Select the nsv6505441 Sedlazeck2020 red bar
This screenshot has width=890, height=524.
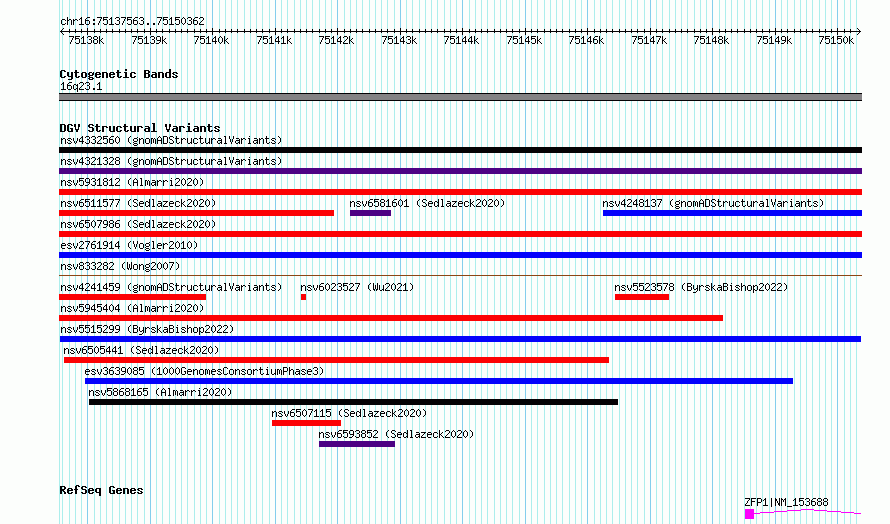[x=336, y=360]
